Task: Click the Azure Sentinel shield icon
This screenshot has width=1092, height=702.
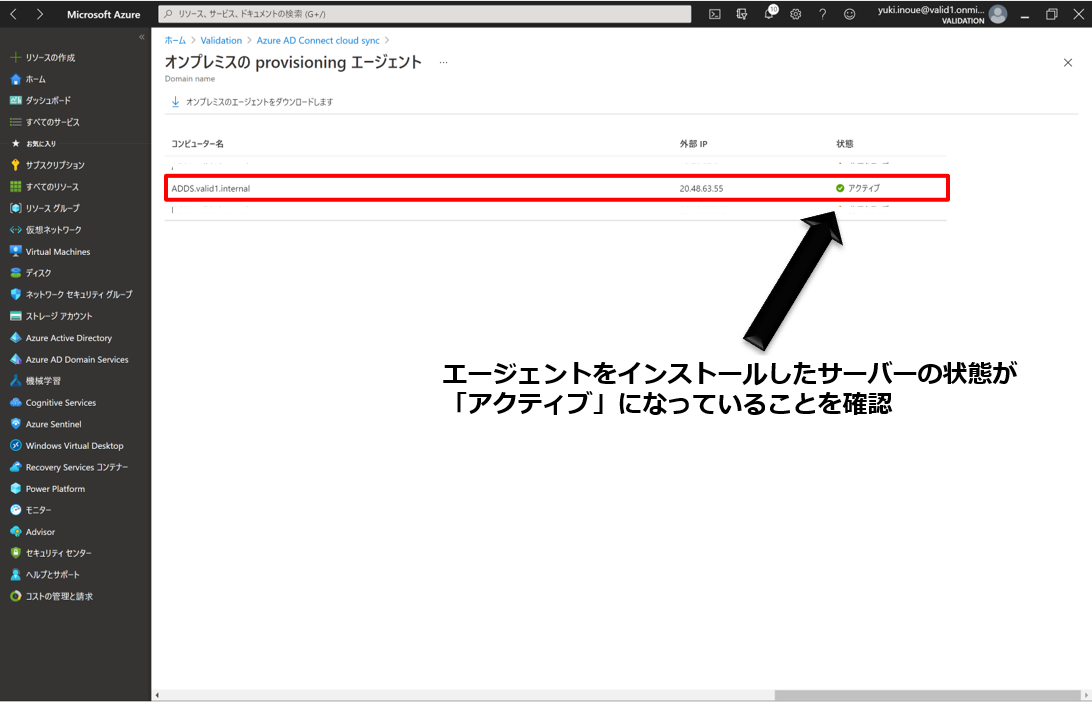Action: 15,424
